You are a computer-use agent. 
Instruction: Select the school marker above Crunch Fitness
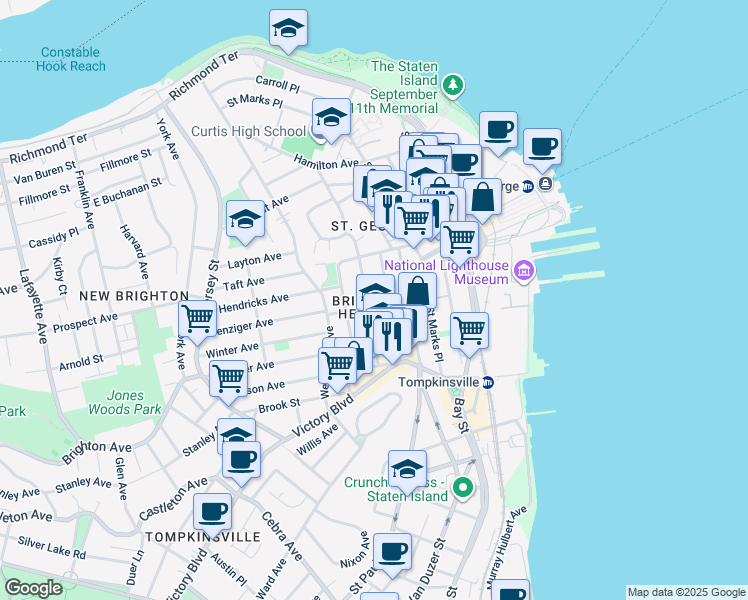point(407,469)
